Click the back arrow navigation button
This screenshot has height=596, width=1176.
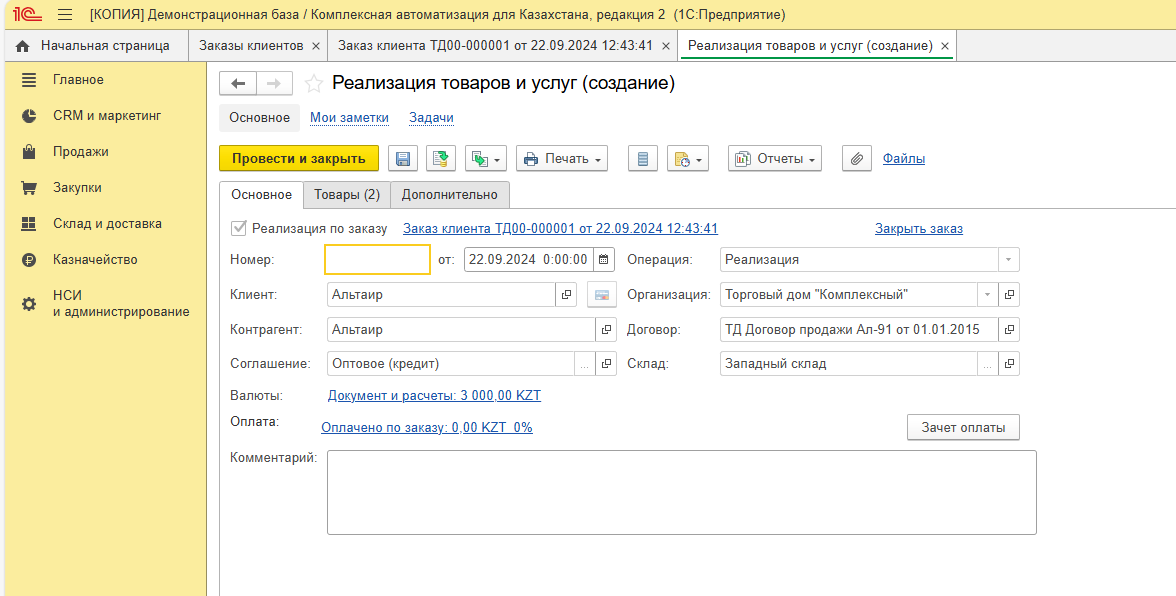point(238,84)
